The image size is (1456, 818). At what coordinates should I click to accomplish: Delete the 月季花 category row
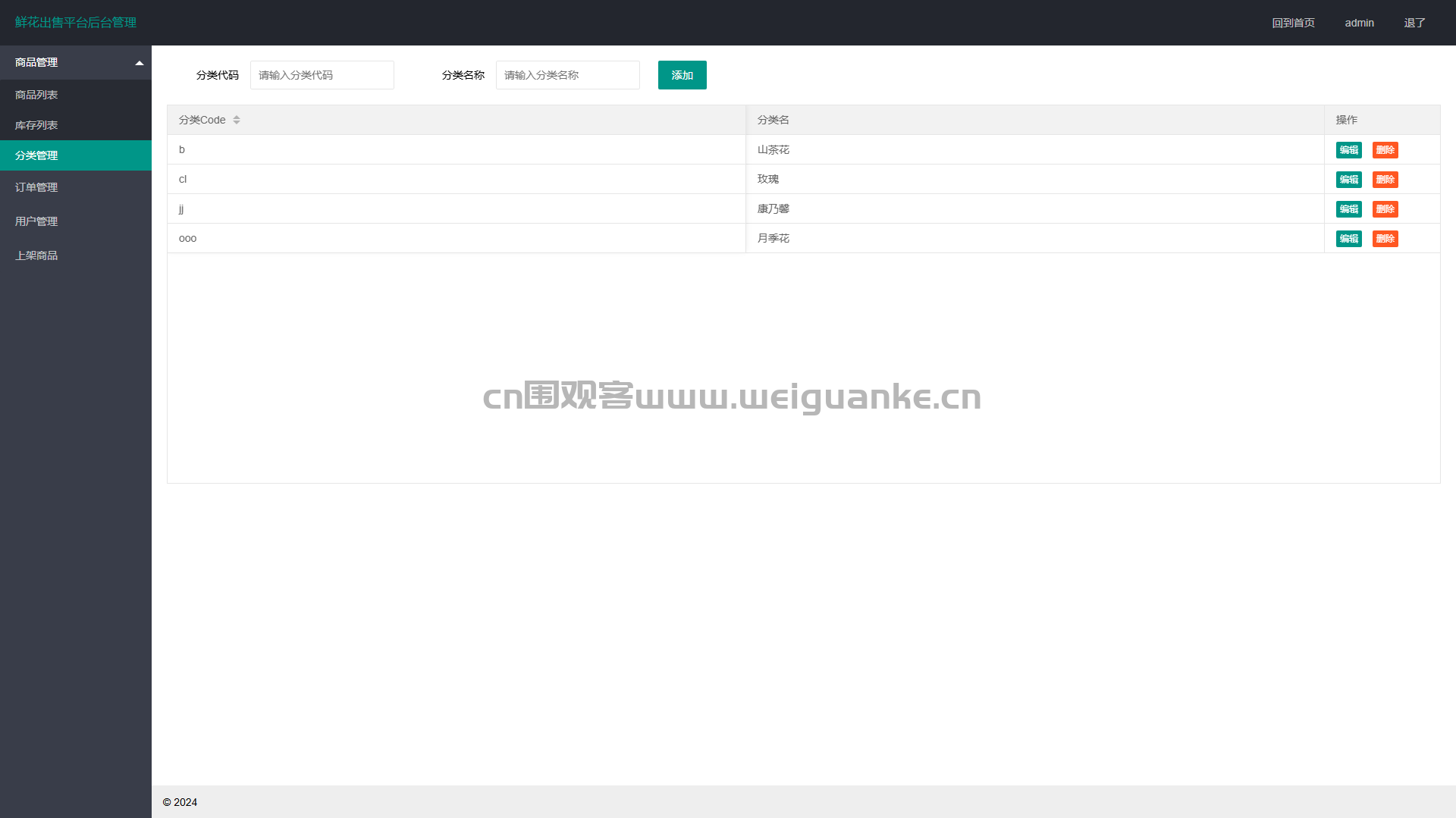(1385, 239)
